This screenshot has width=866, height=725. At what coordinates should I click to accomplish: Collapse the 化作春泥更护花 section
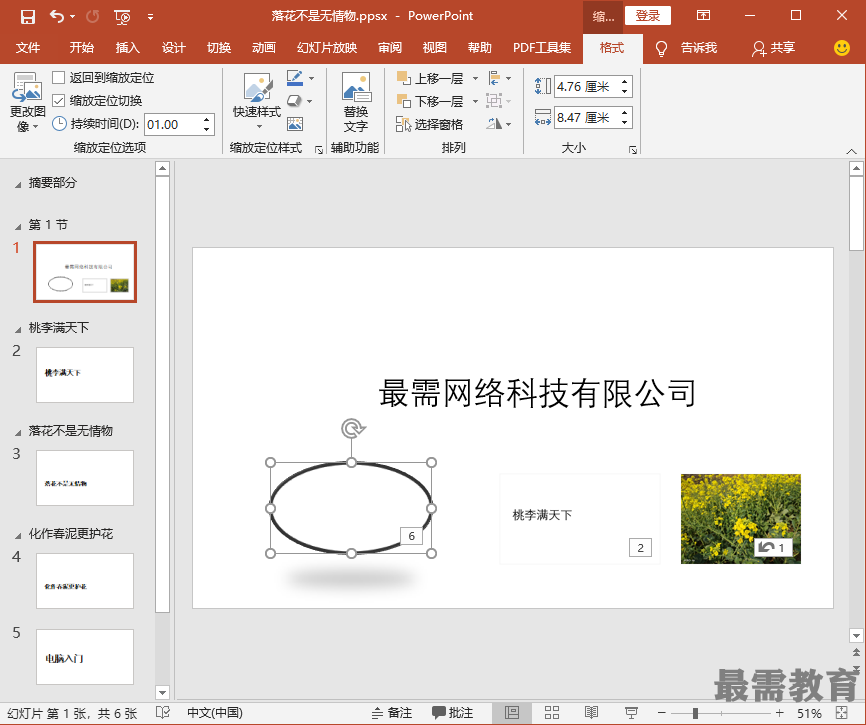point(18,536)
